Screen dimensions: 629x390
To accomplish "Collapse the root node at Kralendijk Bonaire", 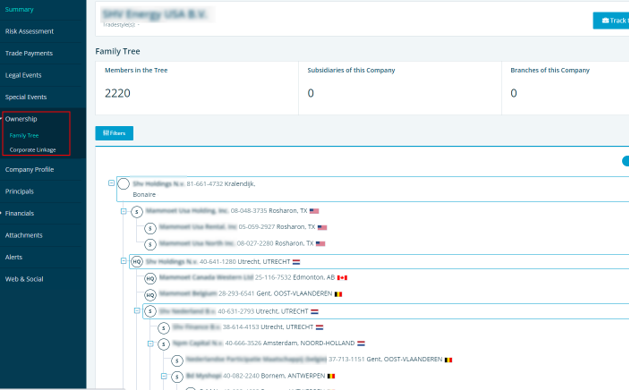I will click(111, 183).
